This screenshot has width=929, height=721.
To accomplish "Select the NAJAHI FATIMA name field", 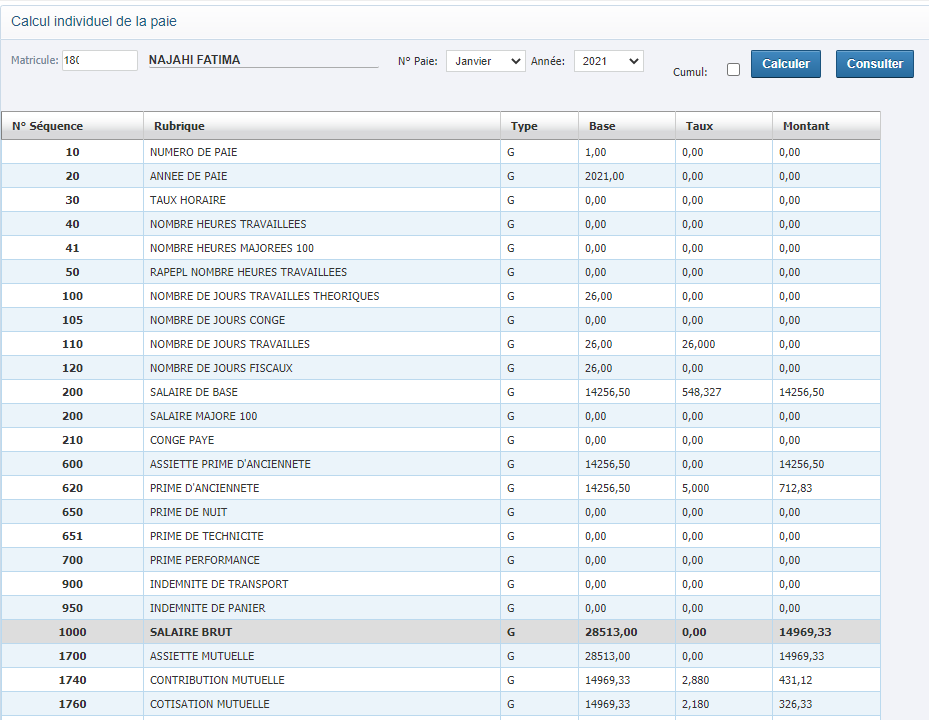I will pos(263,60).
